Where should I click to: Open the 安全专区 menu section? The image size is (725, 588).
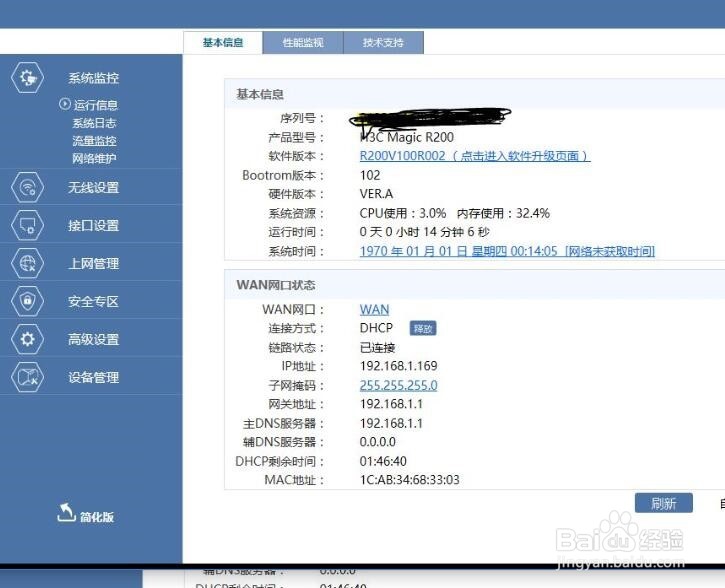(93, 301)
